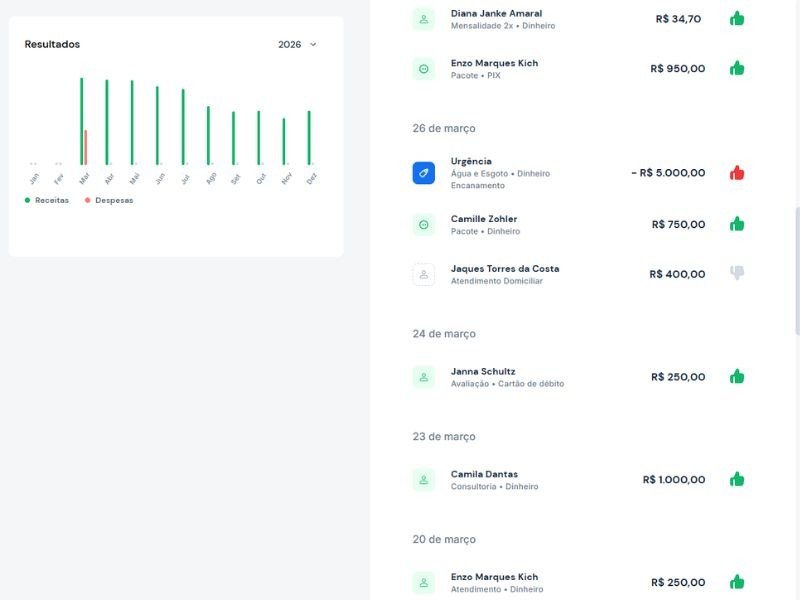This screenshot has height=600, width=800.
Task: Click the Urgência blue tag icon
Action: 423,173
